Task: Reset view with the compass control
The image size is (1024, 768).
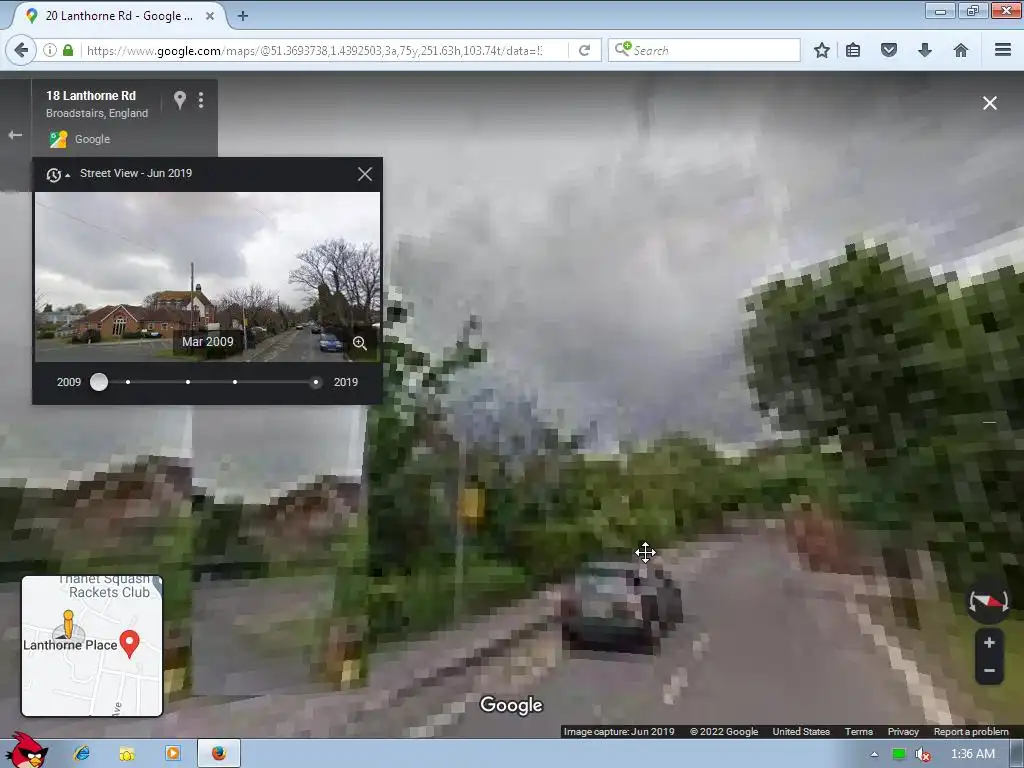Action: click(988, 600)
